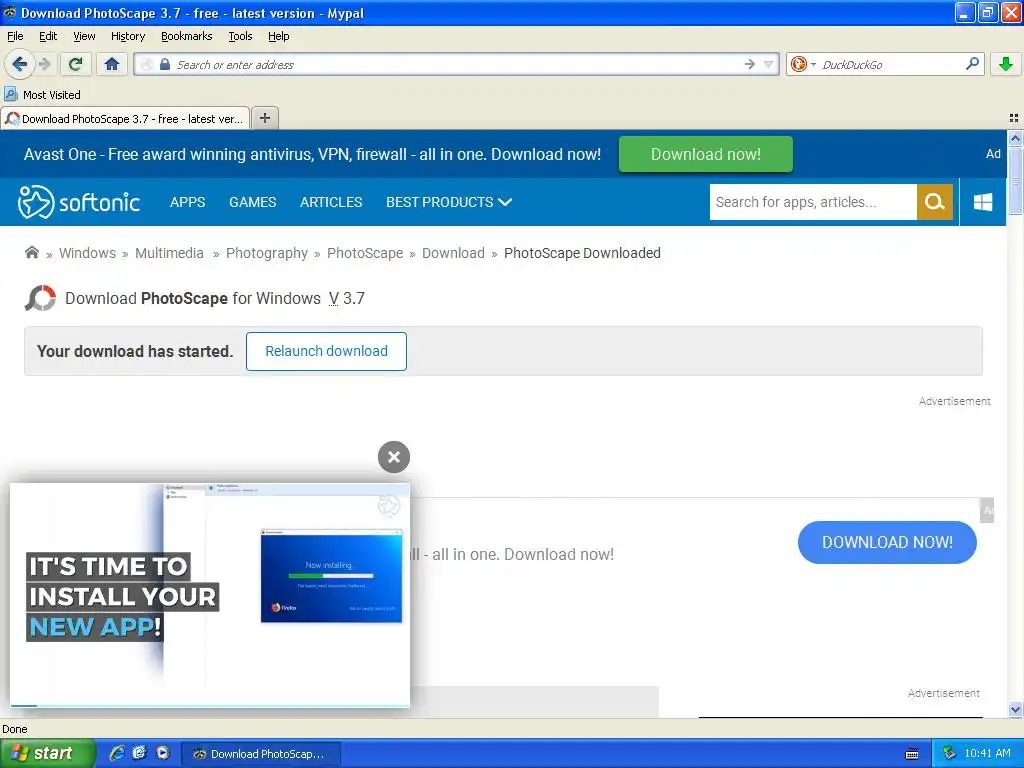Screen dimensions: 1024x768
Task: Click the list all tabs grid icon
Action: [1014, 118]
